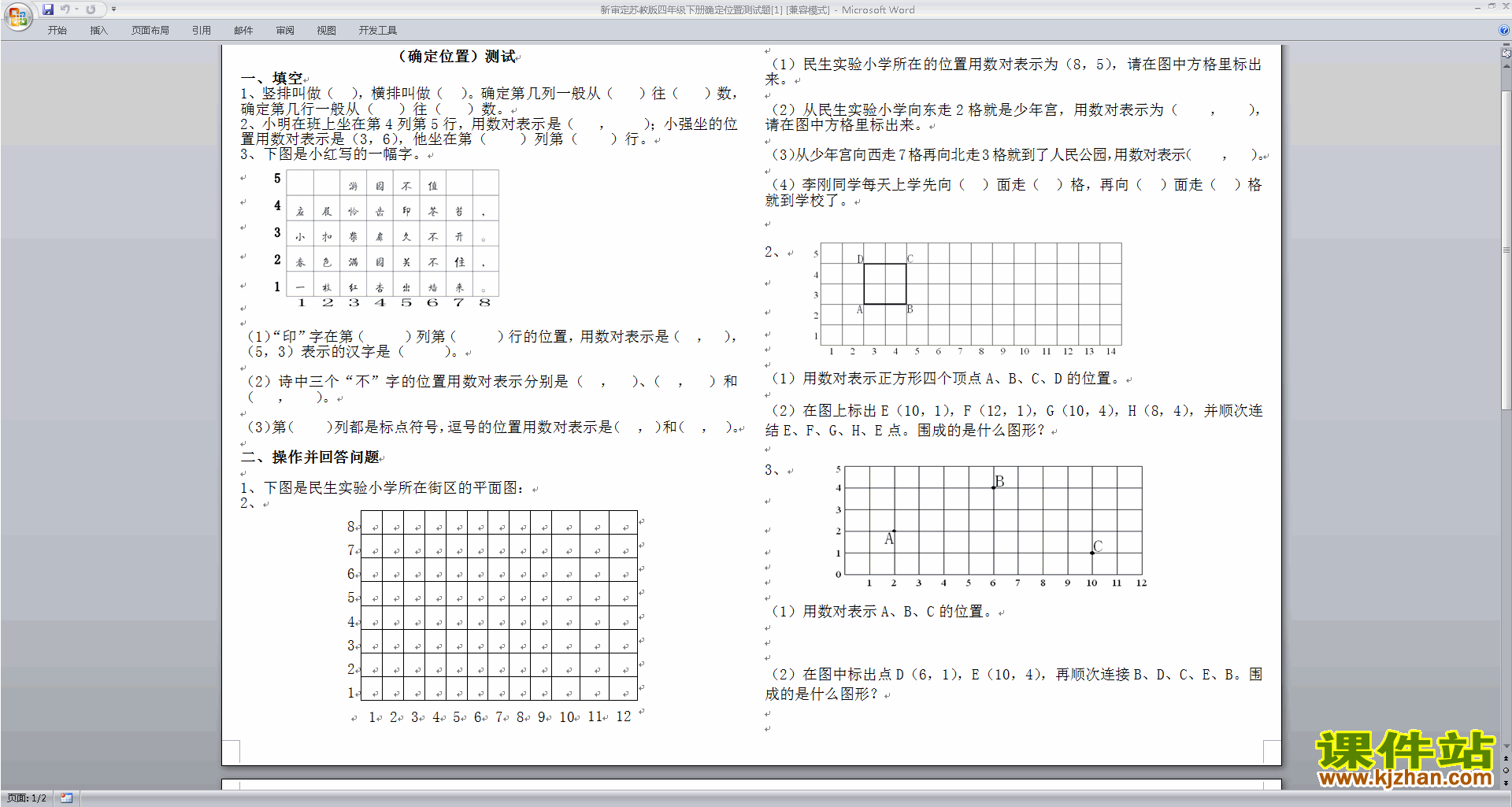The image size is (1512, 807).
Task: Click the document title in title bar
Action: point(758,10)
